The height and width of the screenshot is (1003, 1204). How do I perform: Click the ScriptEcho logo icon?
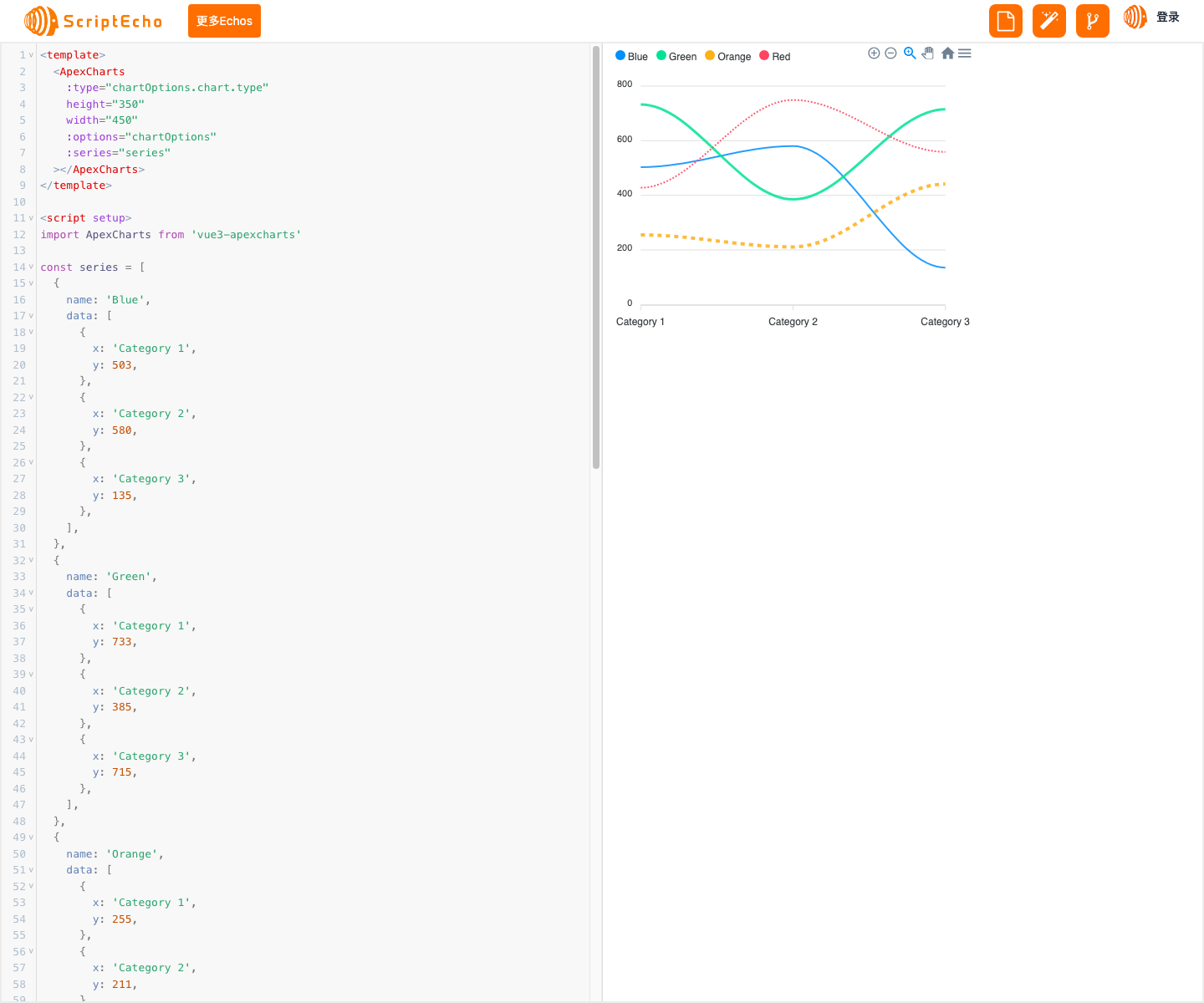(x=41, y=21)
